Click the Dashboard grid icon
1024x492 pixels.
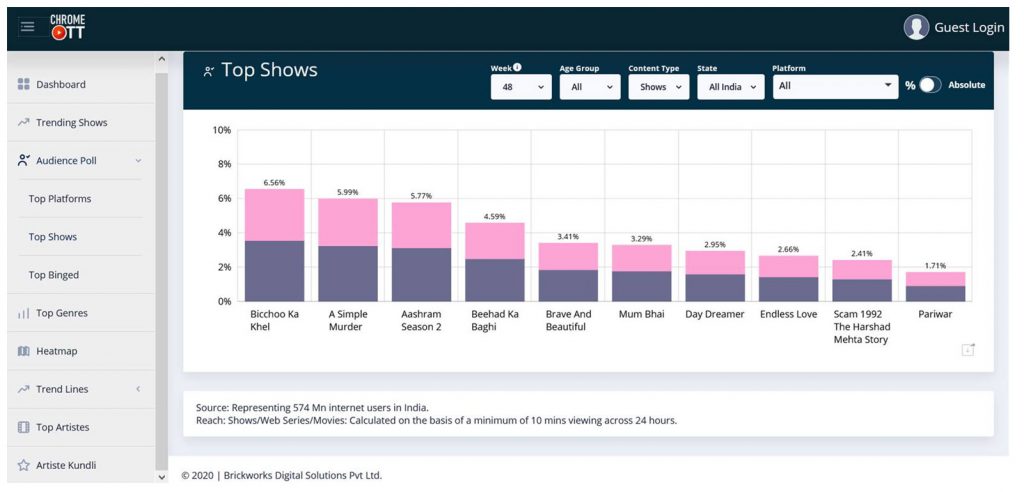click(x=24, y=85)
